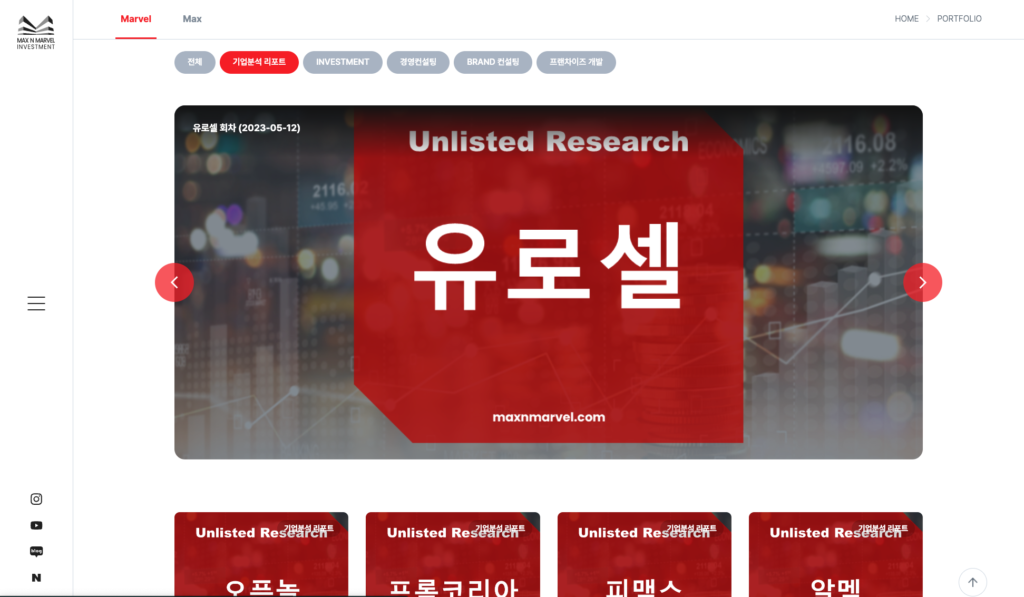Filter by BRAND 컨설팅 category
1024x597 pixels.
493,62
